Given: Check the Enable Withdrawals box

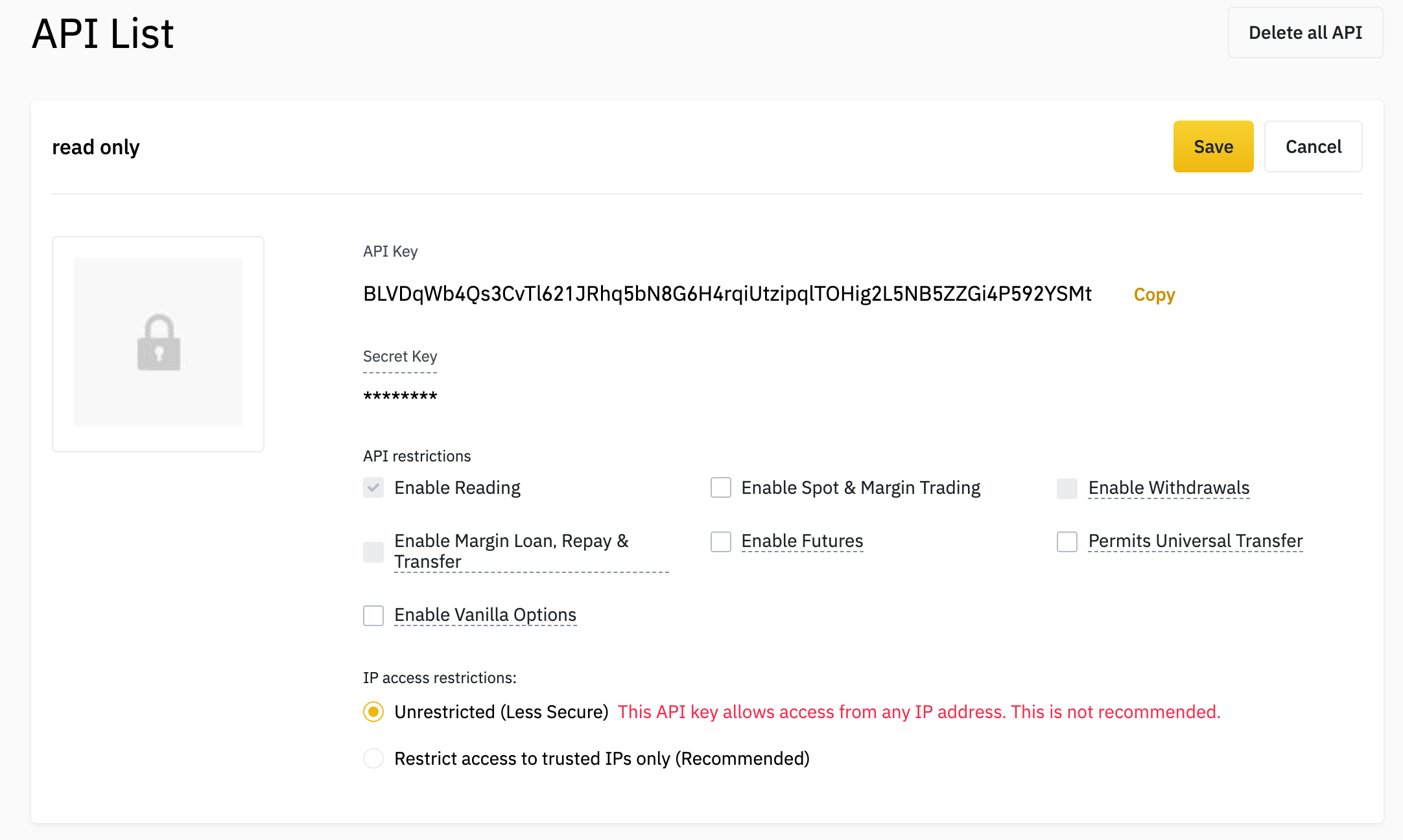Looking at the screenshot, I should click(x=1067, y=488).
